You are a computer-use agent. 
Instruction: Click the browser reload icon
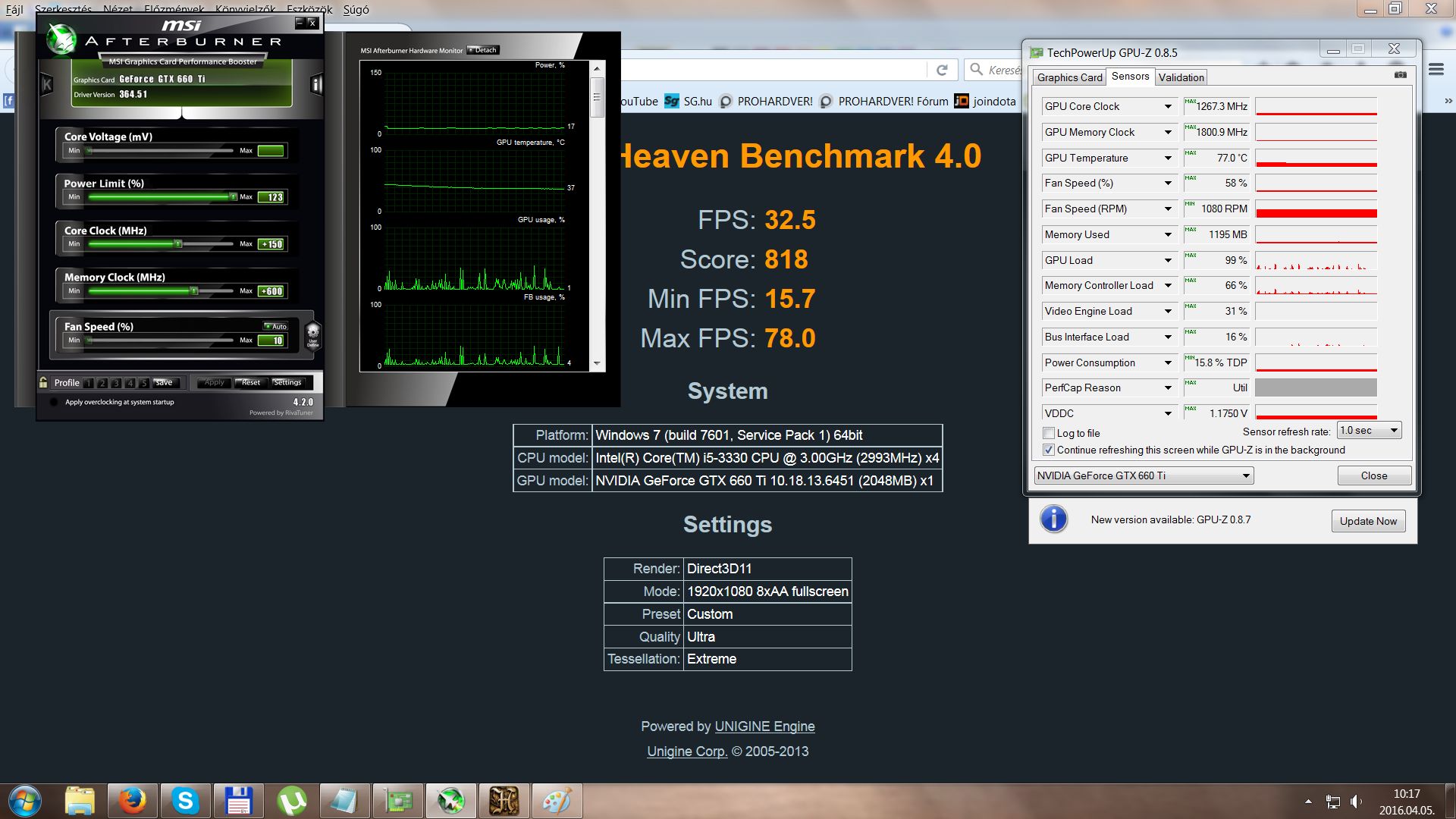click(942, 70)
